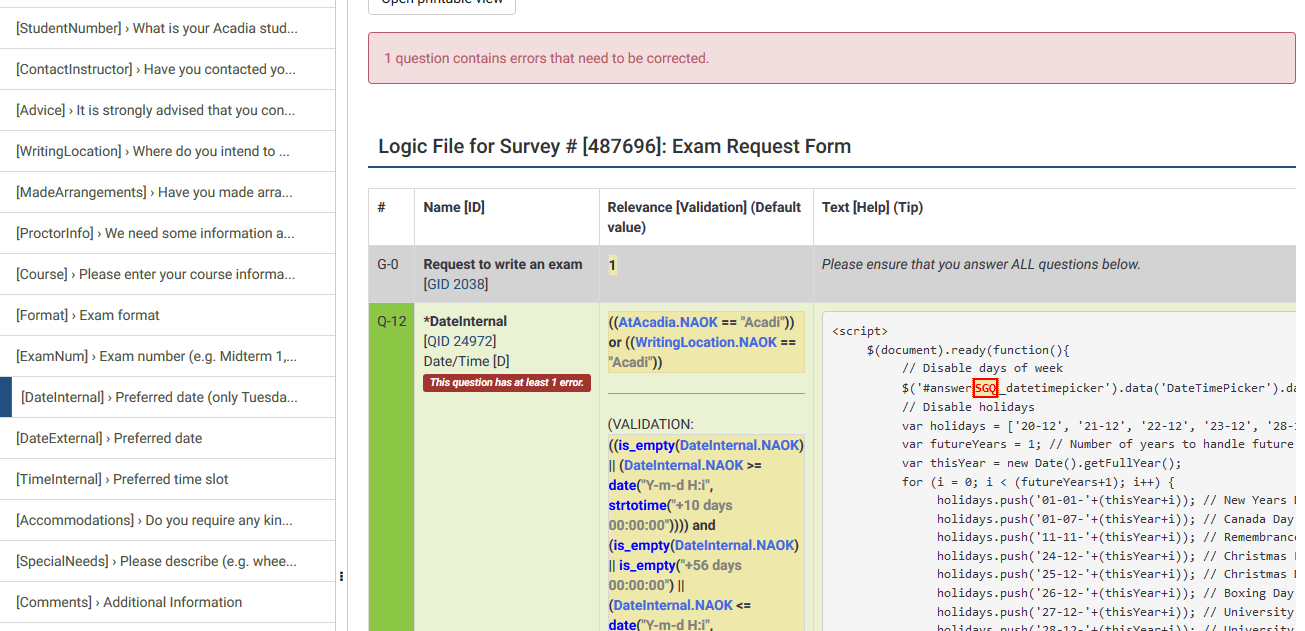Open the Accommodations question entry
1305x631 pixels.
155,520
